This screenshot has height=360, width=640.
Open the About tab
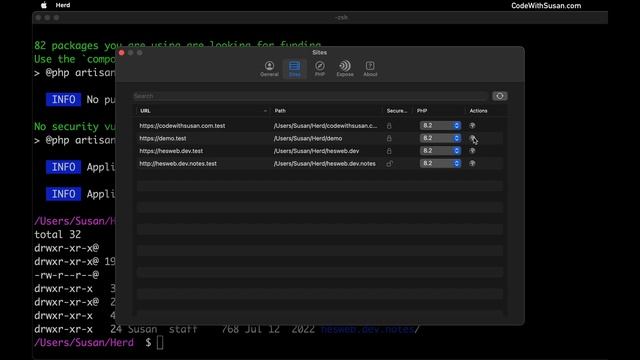point(370,69)
